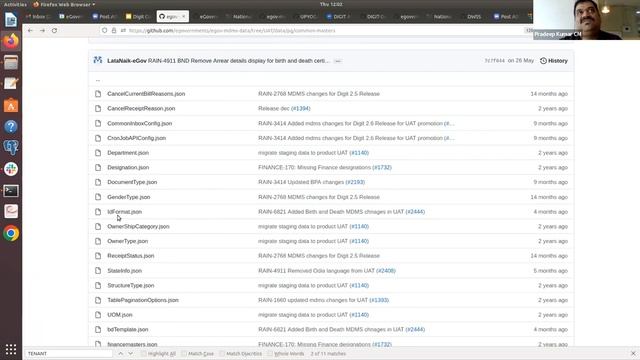Open the Help icon in the dock
The height and width of the screenshot is (360, 640).
tap(11, 127)
